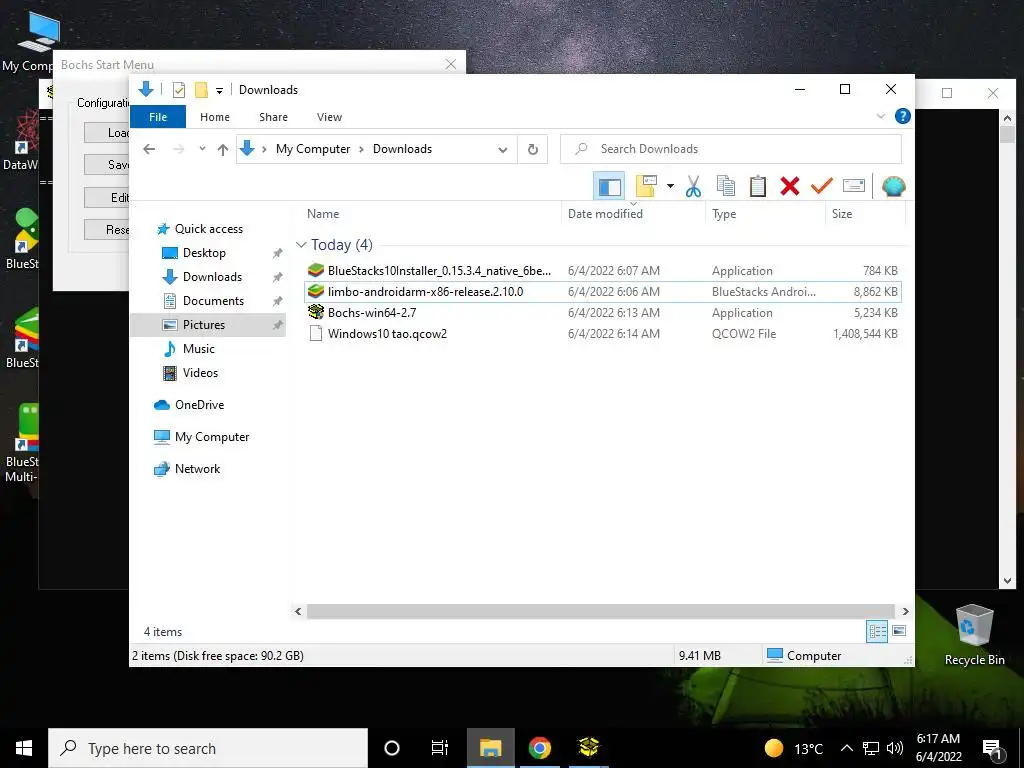The width and height of the screenshot is (1024, 768).
Task: Open the Recycle Bin desktop icon
Action: 974,635
